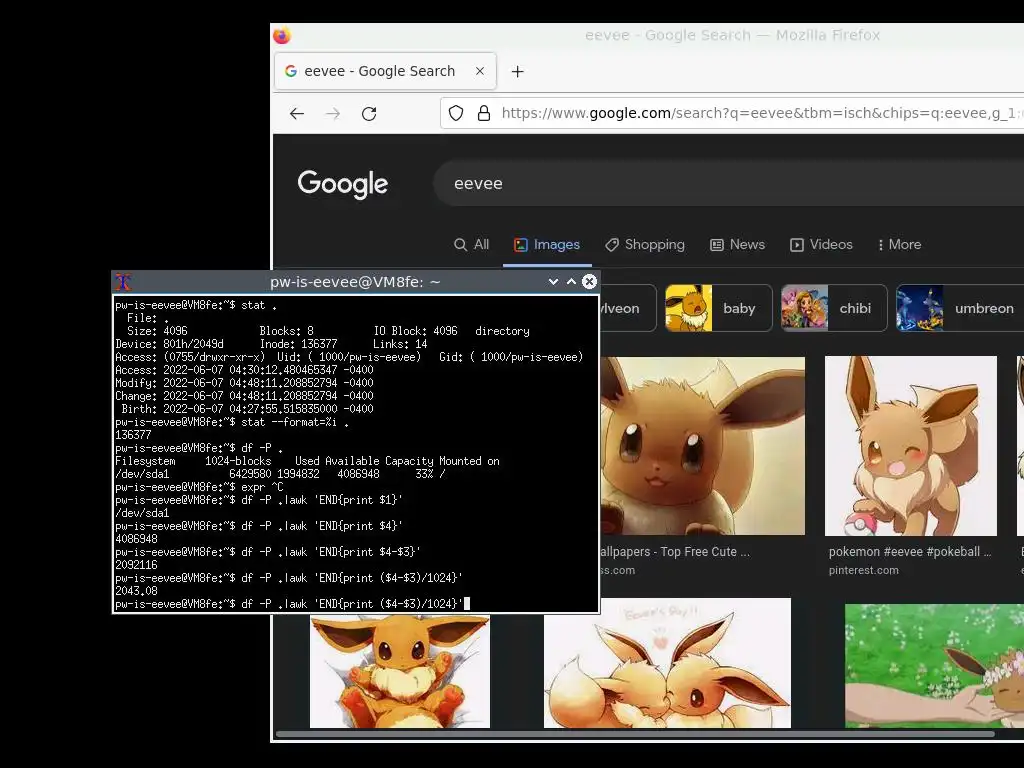Filter images by the baby chip

[x=718, y=308]
